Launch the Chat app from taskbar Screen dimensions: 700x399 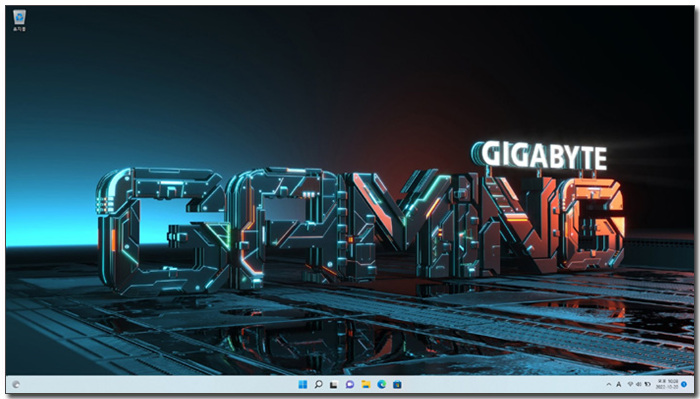point(350,384)
